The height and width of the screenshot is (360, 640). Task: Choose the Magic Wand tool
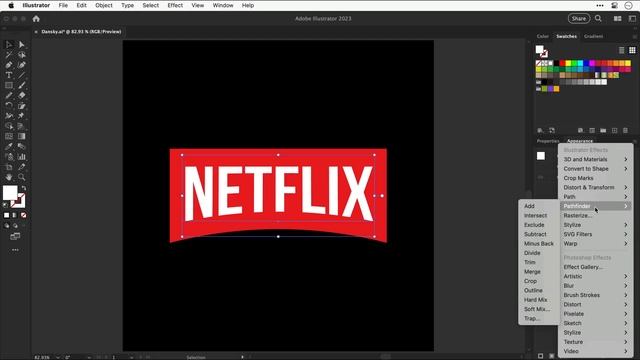click(x=9, y=55)
